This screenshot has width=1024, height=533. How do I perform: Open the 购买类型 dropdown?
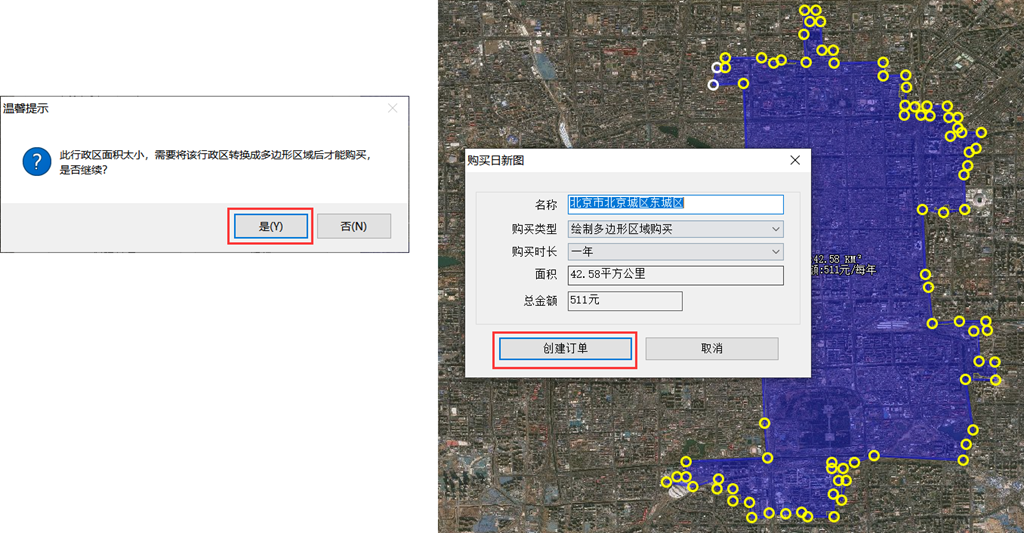(x=675, y=229)
